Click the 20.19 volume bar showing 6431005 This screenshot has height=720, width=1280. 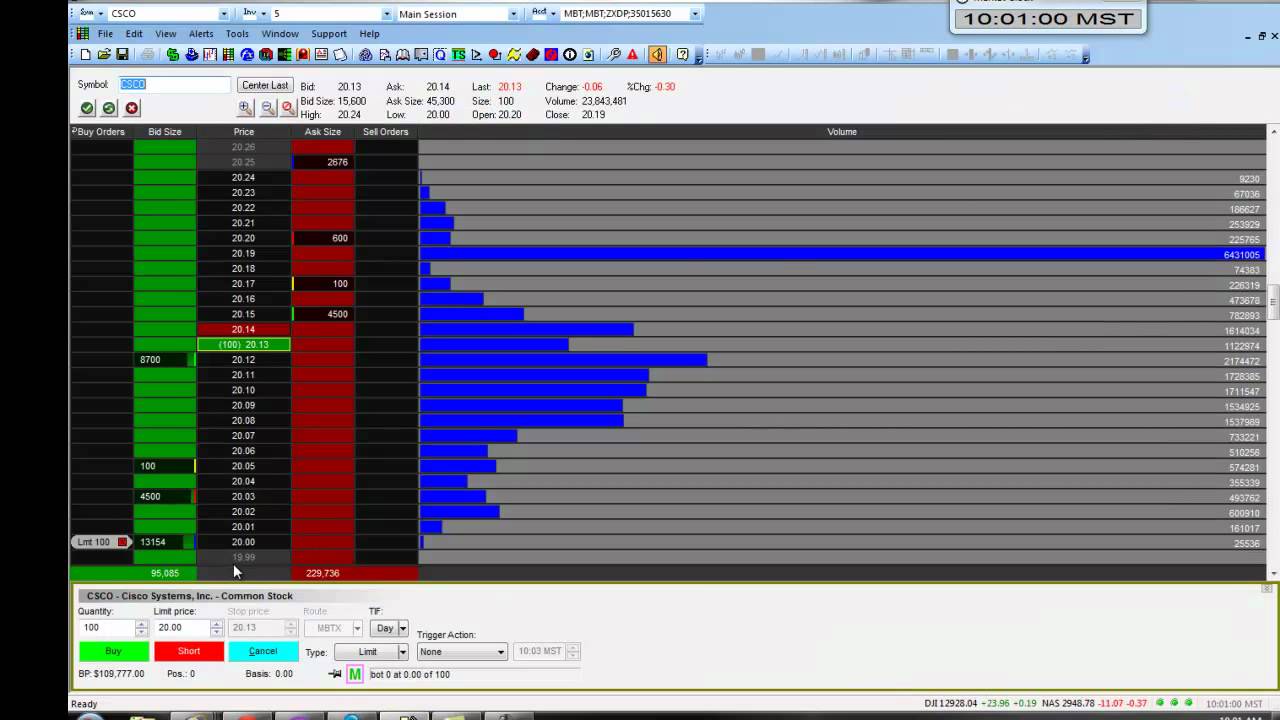click(842, 254)
